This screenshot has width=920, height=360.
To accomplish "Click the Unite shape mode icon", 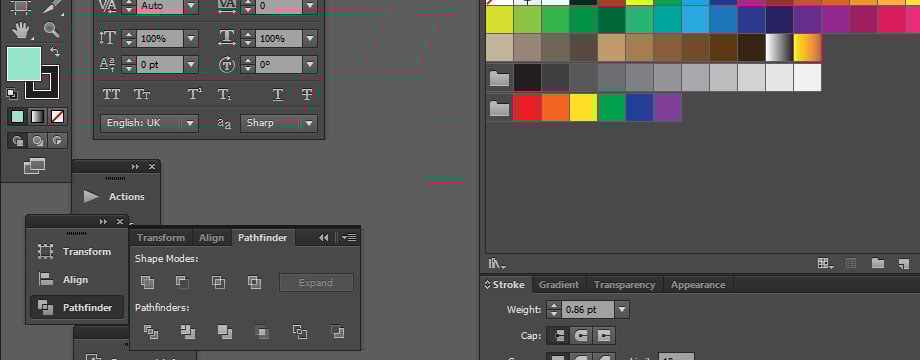I will (x=147, y=283).
